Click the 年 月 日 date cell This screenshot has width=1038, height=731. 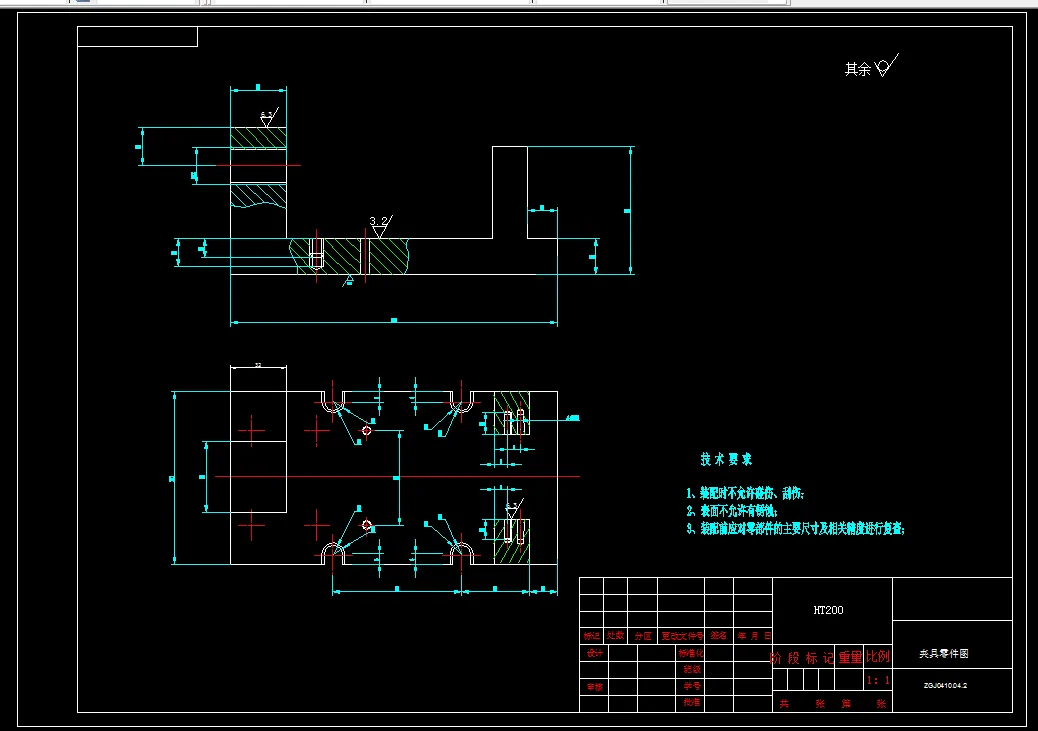tap(754, 636)
